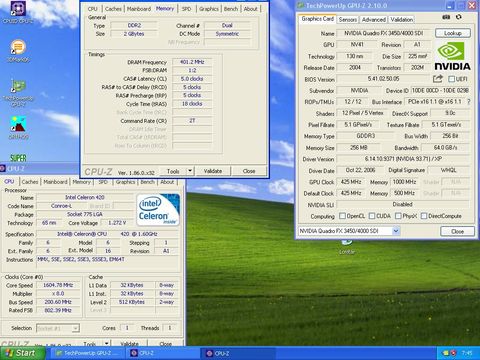
Task: Switch to the Advanced tab in GPU-Z
Action: click(374, 20)
